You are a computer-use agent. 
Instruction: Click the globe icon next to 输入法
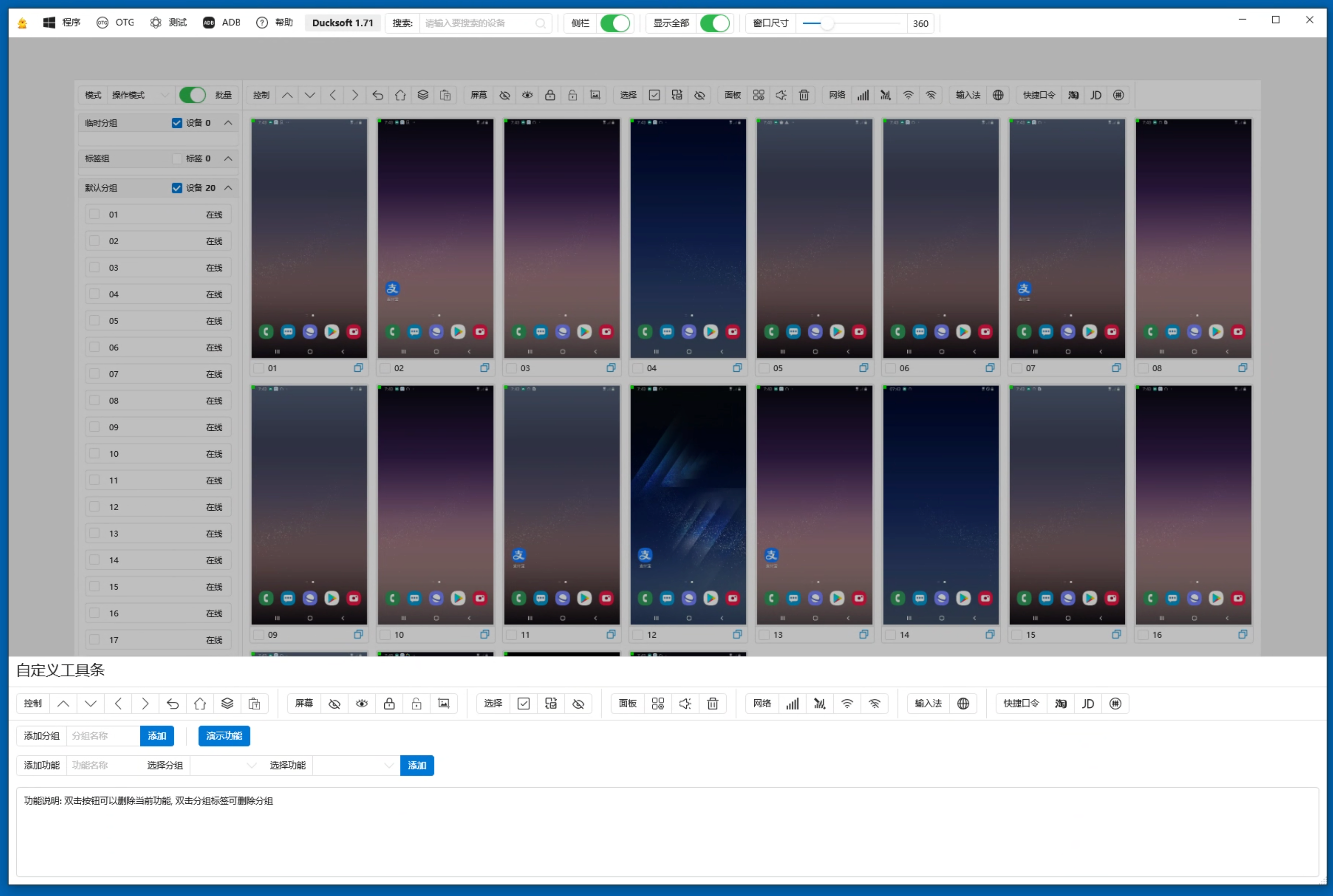point(963,703)
